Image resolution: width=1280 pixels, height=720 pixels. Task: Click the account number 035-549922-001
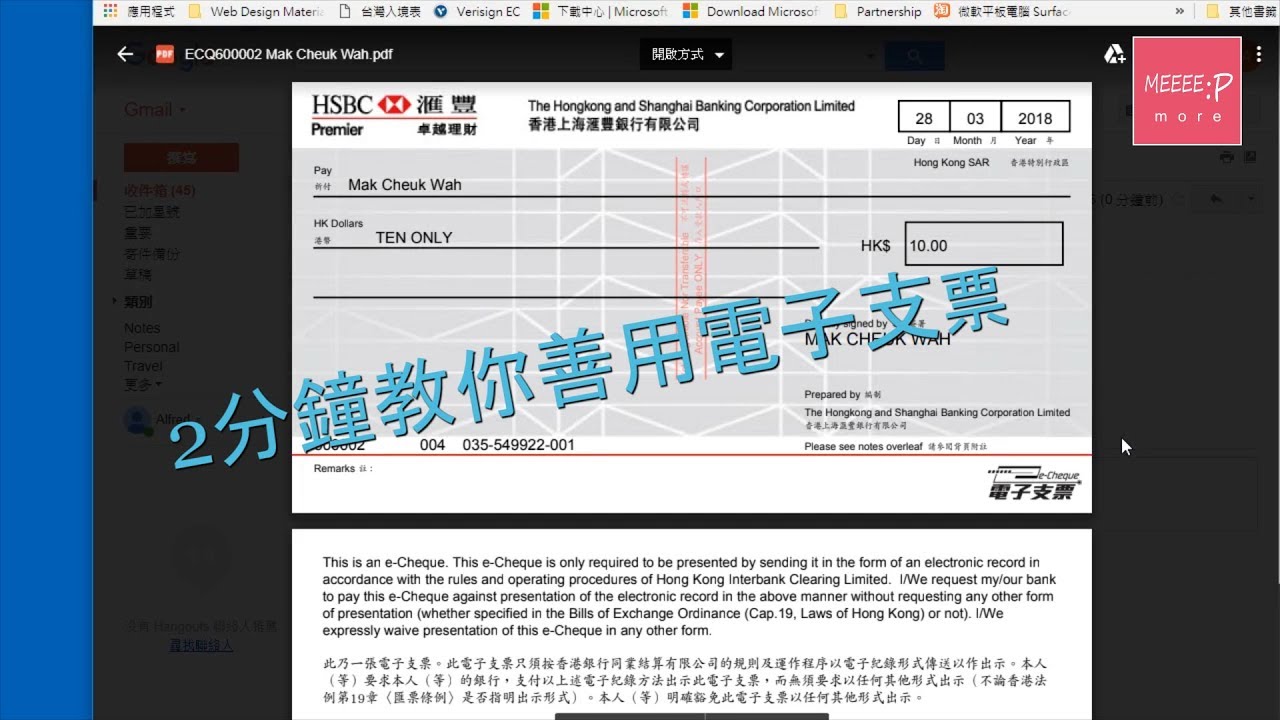(518, 445)
